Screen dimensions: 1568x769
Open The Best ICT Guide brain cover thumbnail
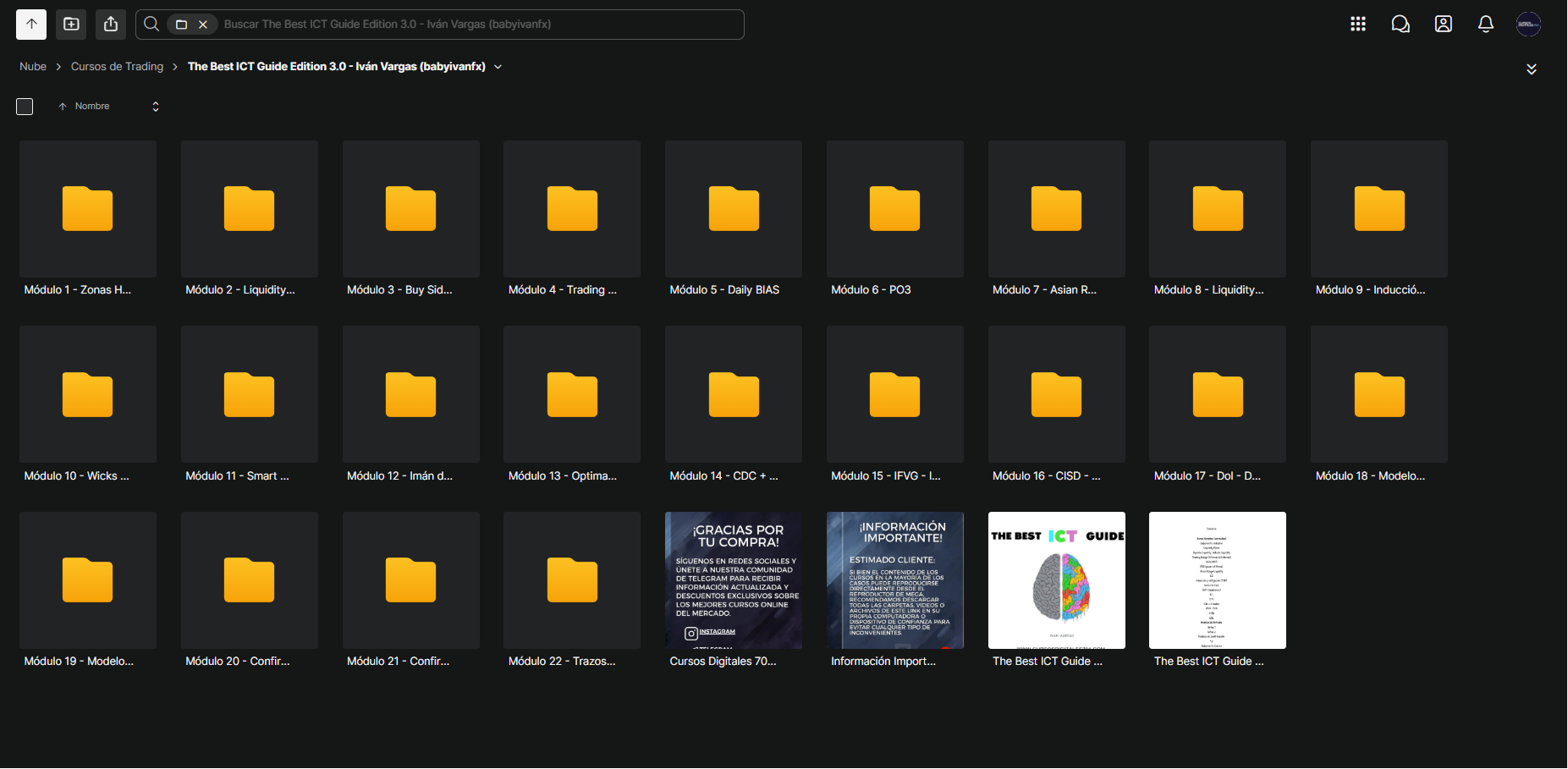click(x=1057, y=580)
